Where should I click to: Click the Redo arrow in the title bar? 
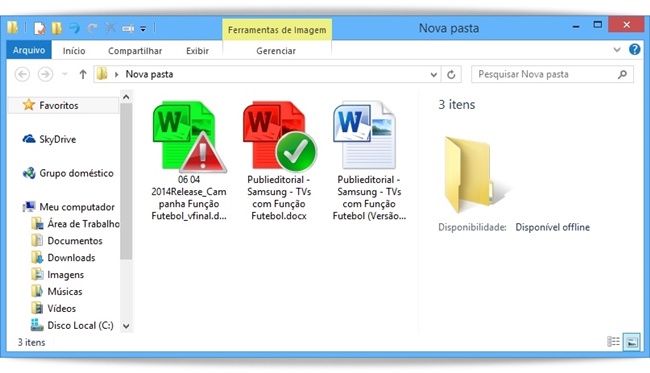click(x=92, y=28)
